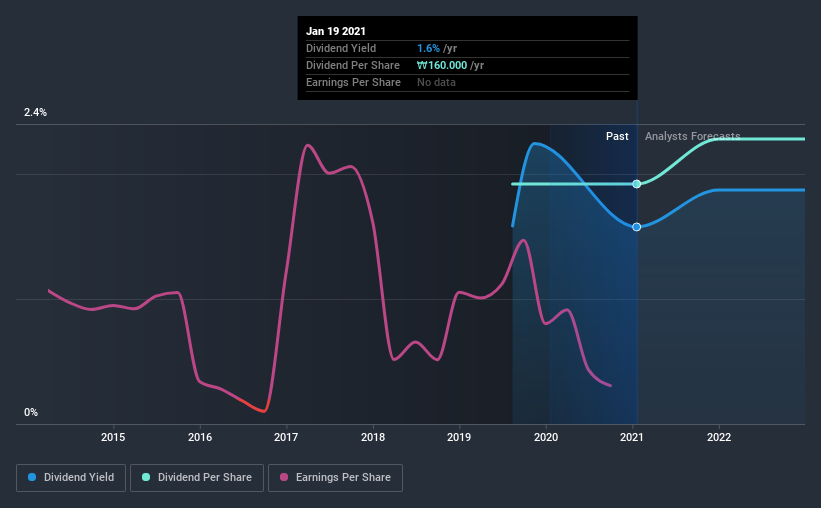Click the Dividend Yield data point marker
821x508 pixels.
[637, 227]
